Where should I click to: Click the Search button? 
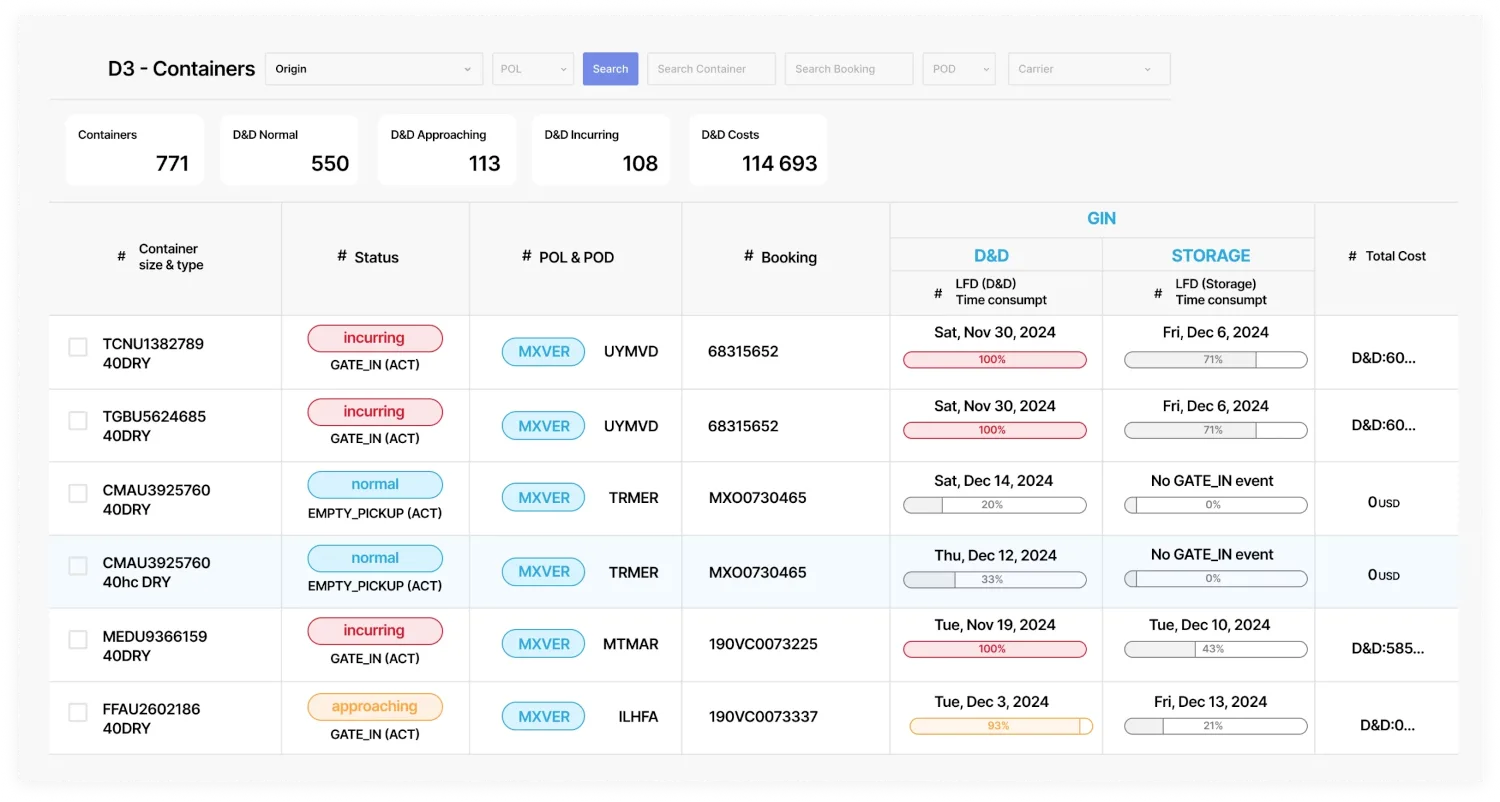(610, 69)
